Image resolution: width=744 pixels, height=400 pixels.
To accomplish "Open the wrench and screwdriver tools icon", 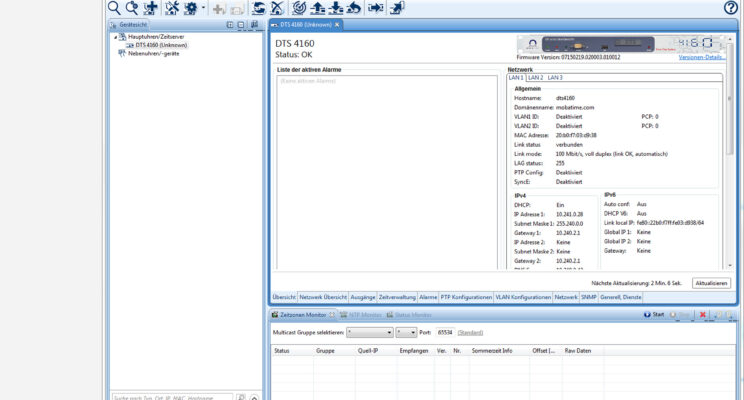I will [x=172, y=8].
